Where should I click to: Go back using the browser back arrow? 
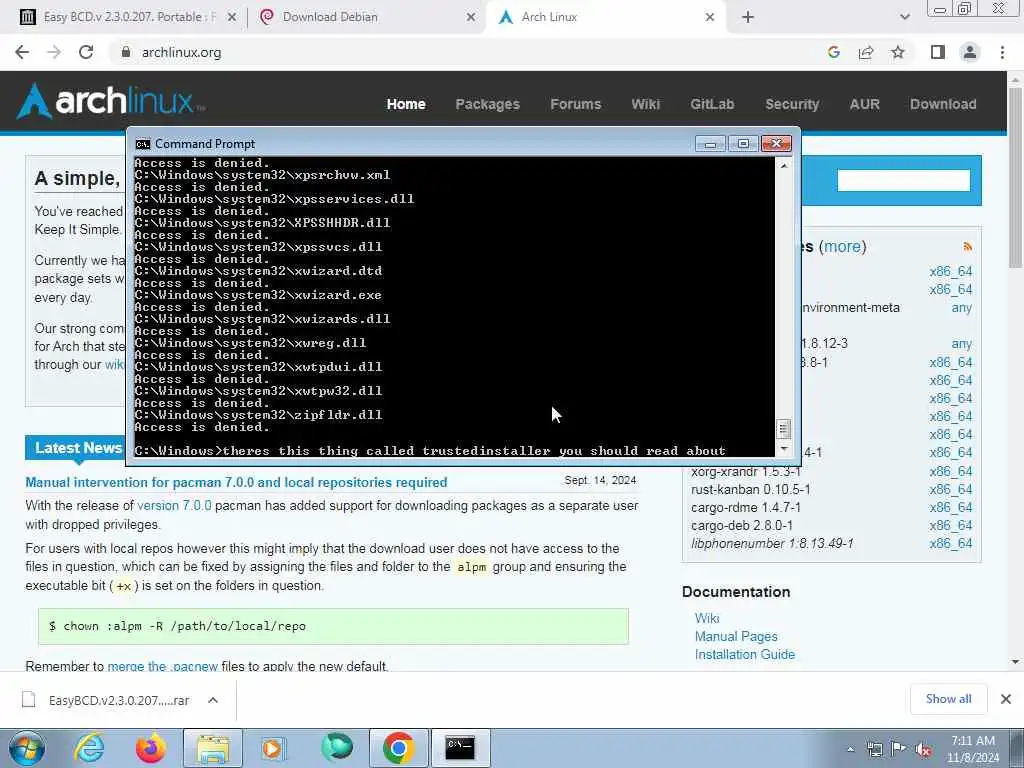[22, 52]
